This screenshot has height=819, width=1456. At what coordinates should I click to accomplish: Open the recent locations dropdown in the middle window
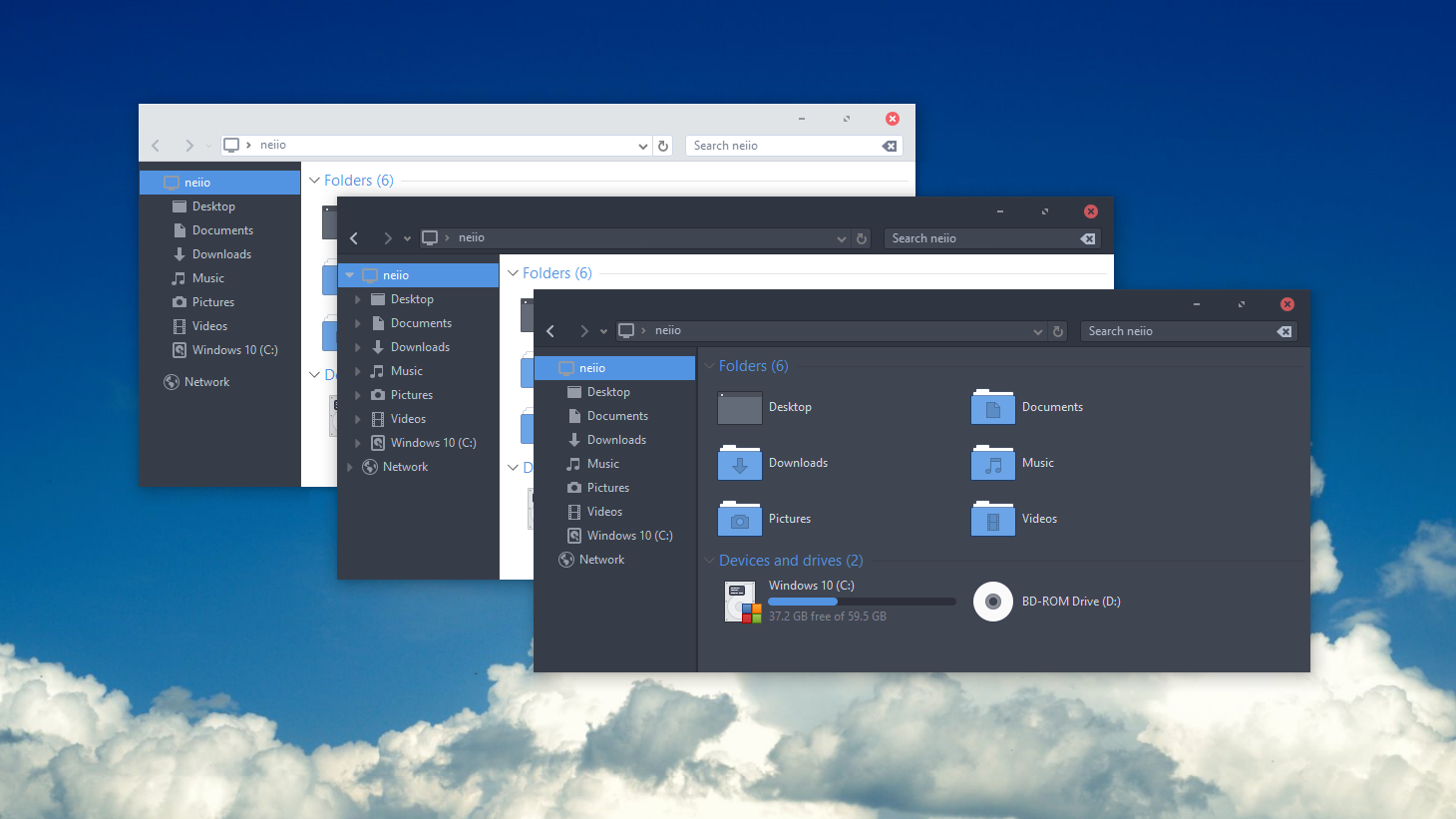[407, 239]
